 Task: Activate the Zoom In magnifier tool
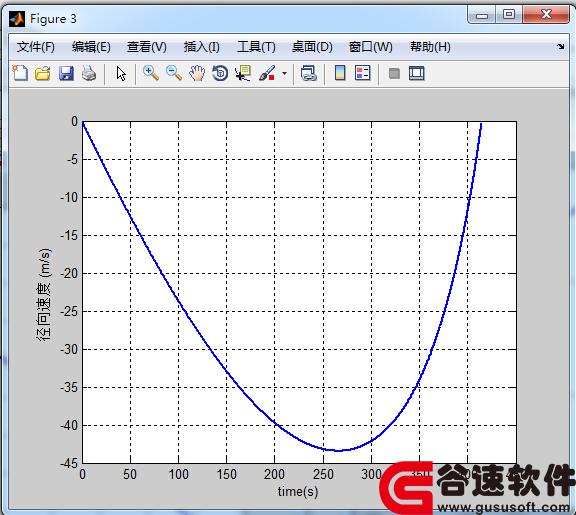point(151,73)
